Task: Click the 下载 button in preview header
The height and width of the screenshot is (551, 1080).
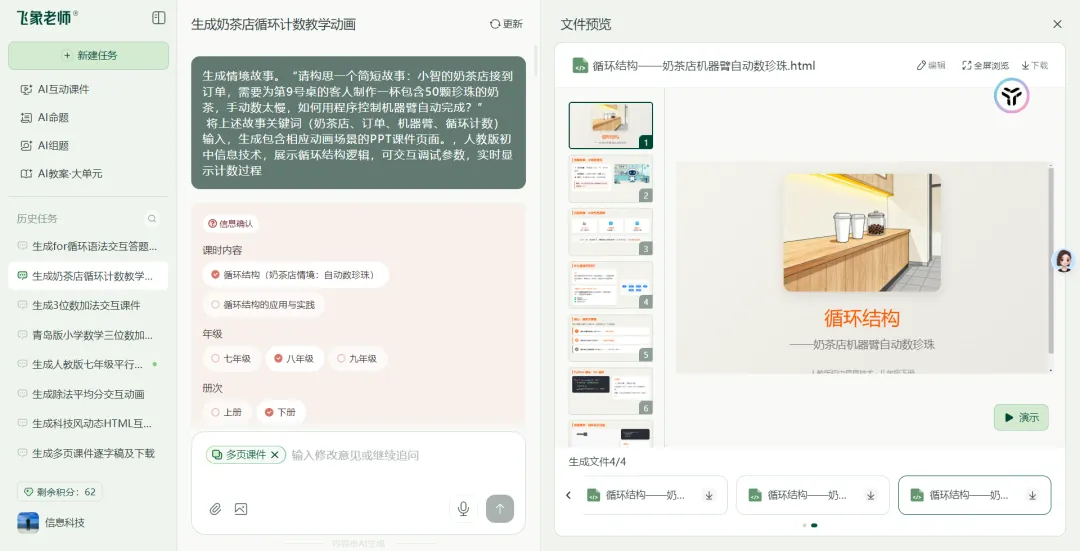Action: [x=1035, y=65]
